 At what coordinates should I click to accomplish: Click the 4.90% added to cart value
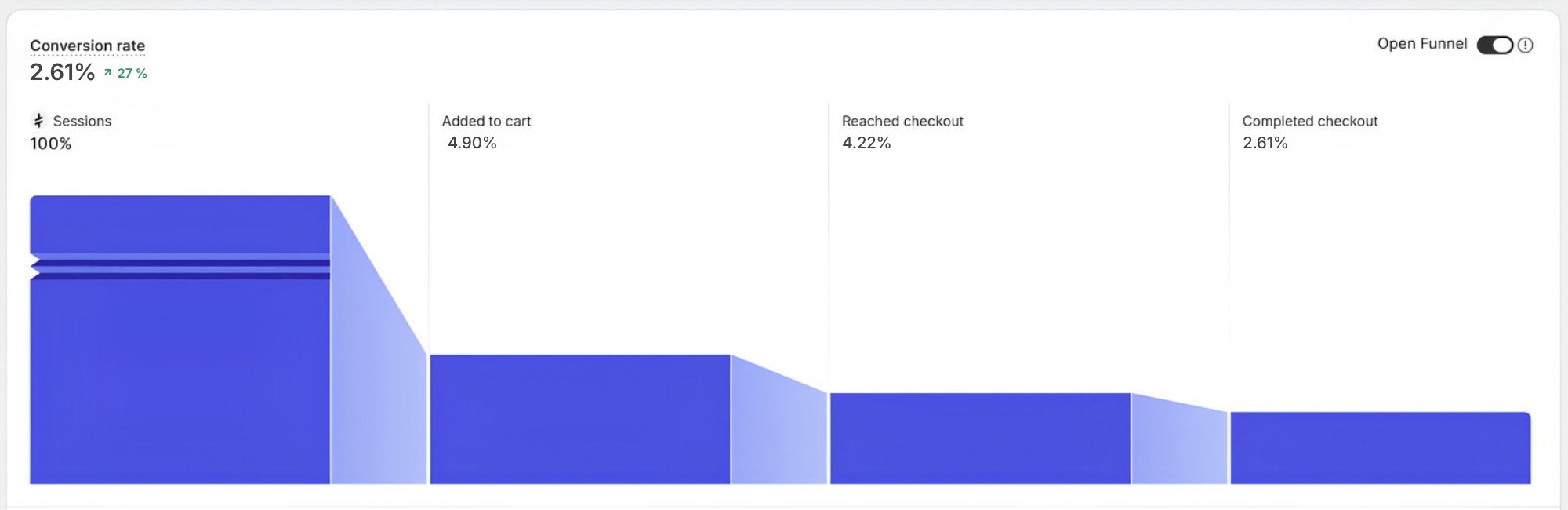[x=472, y=143]
